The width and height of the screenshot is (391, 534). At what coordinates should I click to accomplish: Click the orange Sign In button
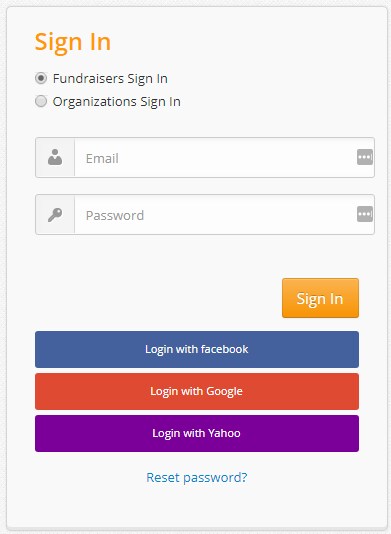pyautogui.click(x=320, y=298)
